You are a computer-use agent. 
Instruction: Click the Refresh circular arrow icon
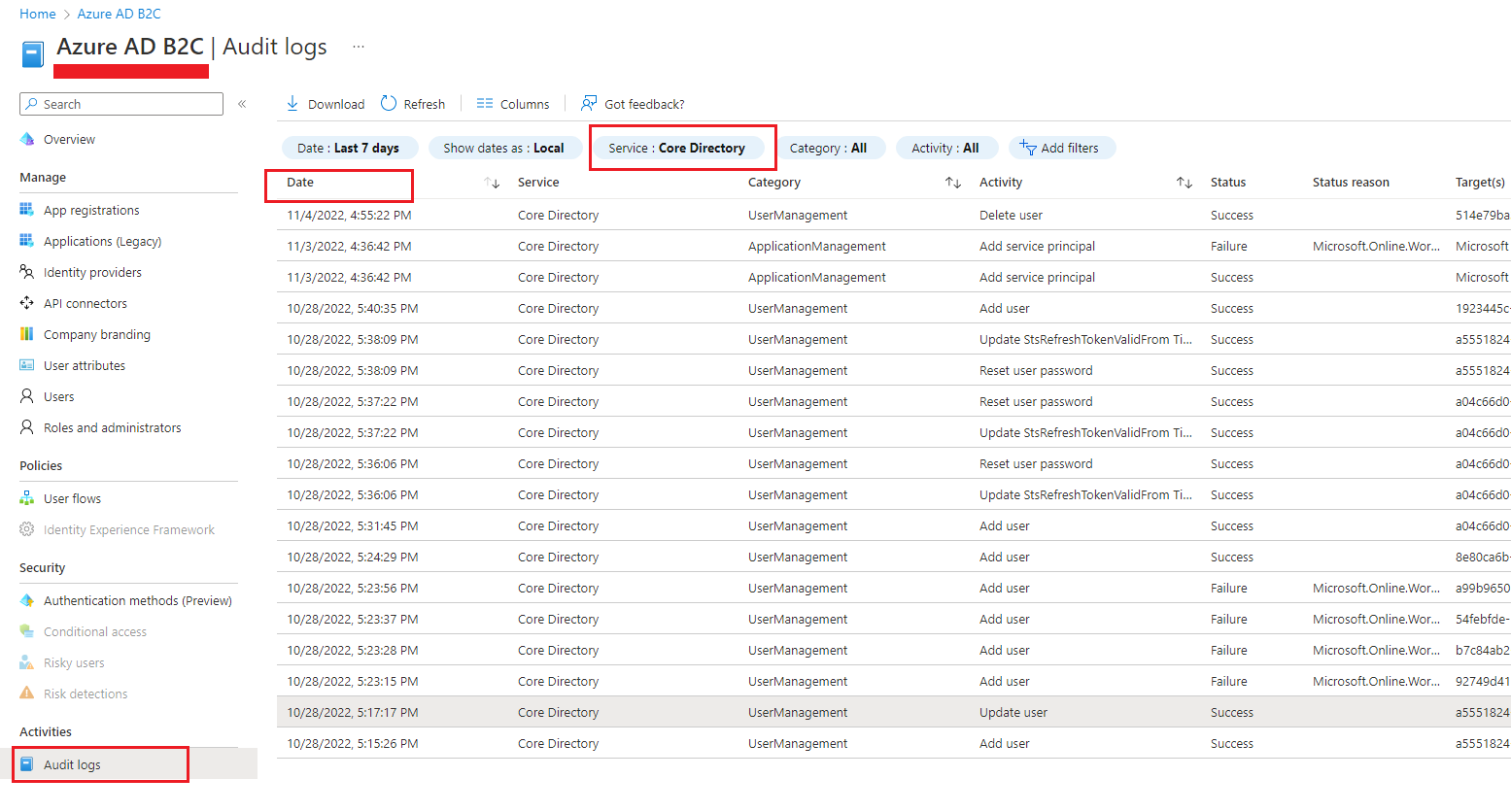pos(389,103)
